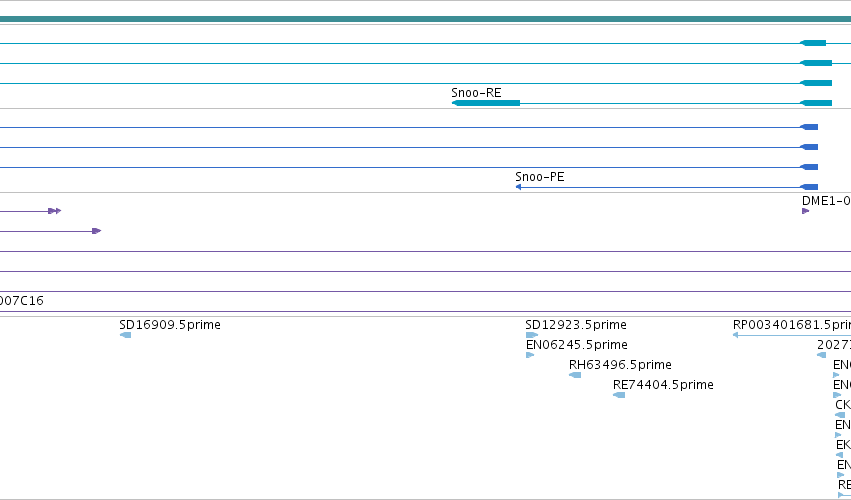Select the SD16909.5prime arrow glyph
The image size is (851, 500).
click(125, 335)
